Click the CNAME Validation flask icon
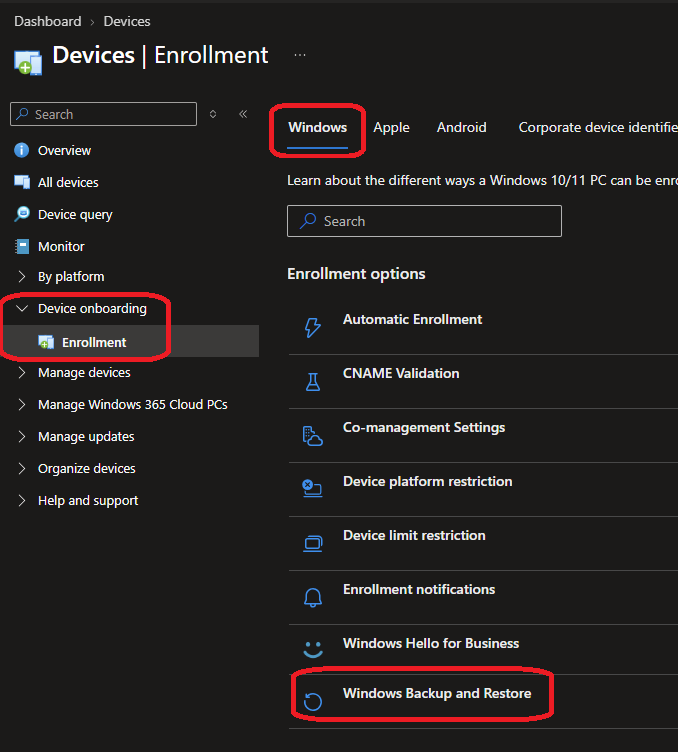The height and width of the screenshot is (752, 678). point(313,382)
